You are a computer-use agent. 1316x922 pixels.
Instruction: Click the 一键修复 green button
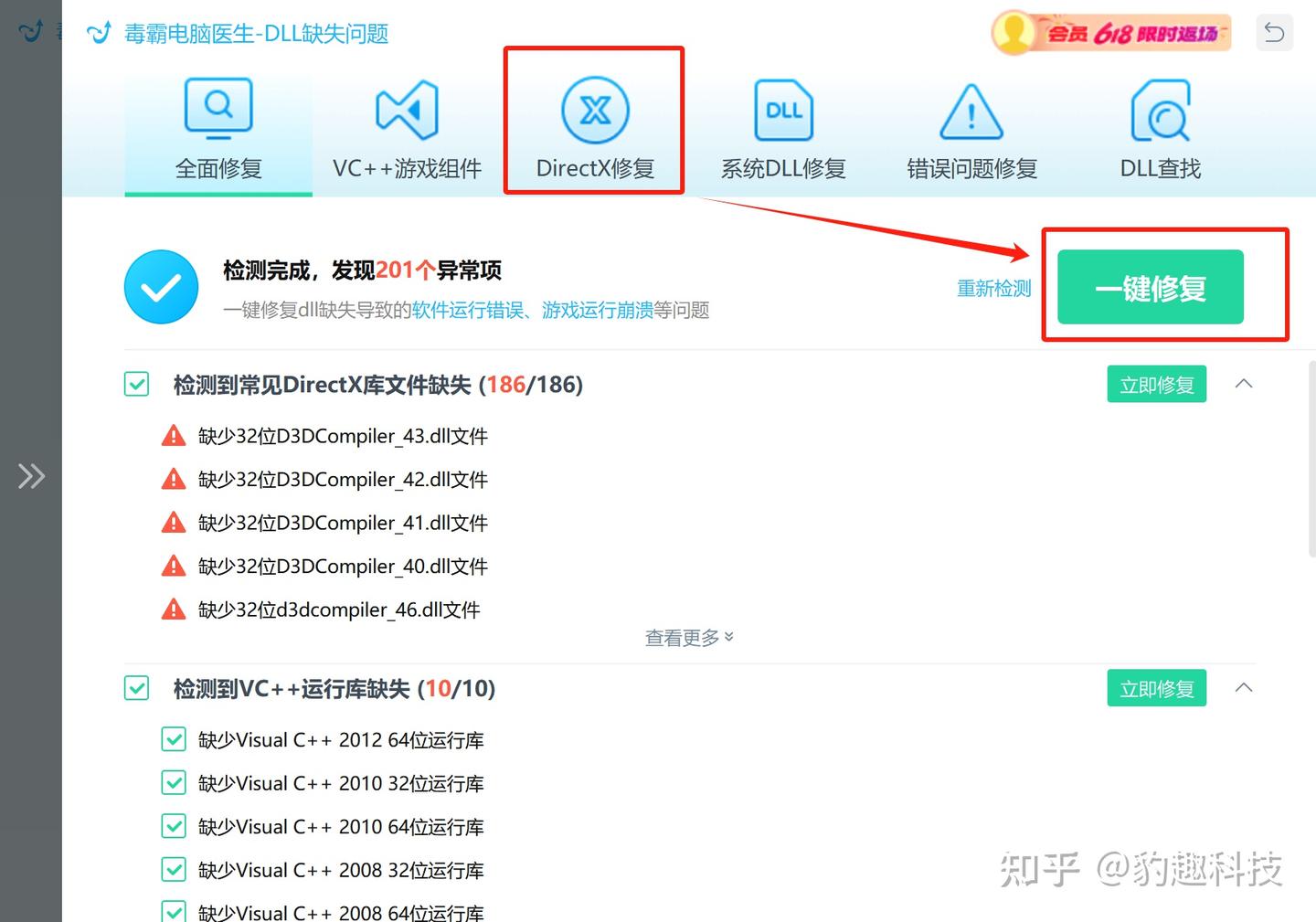click(1151, 287)
